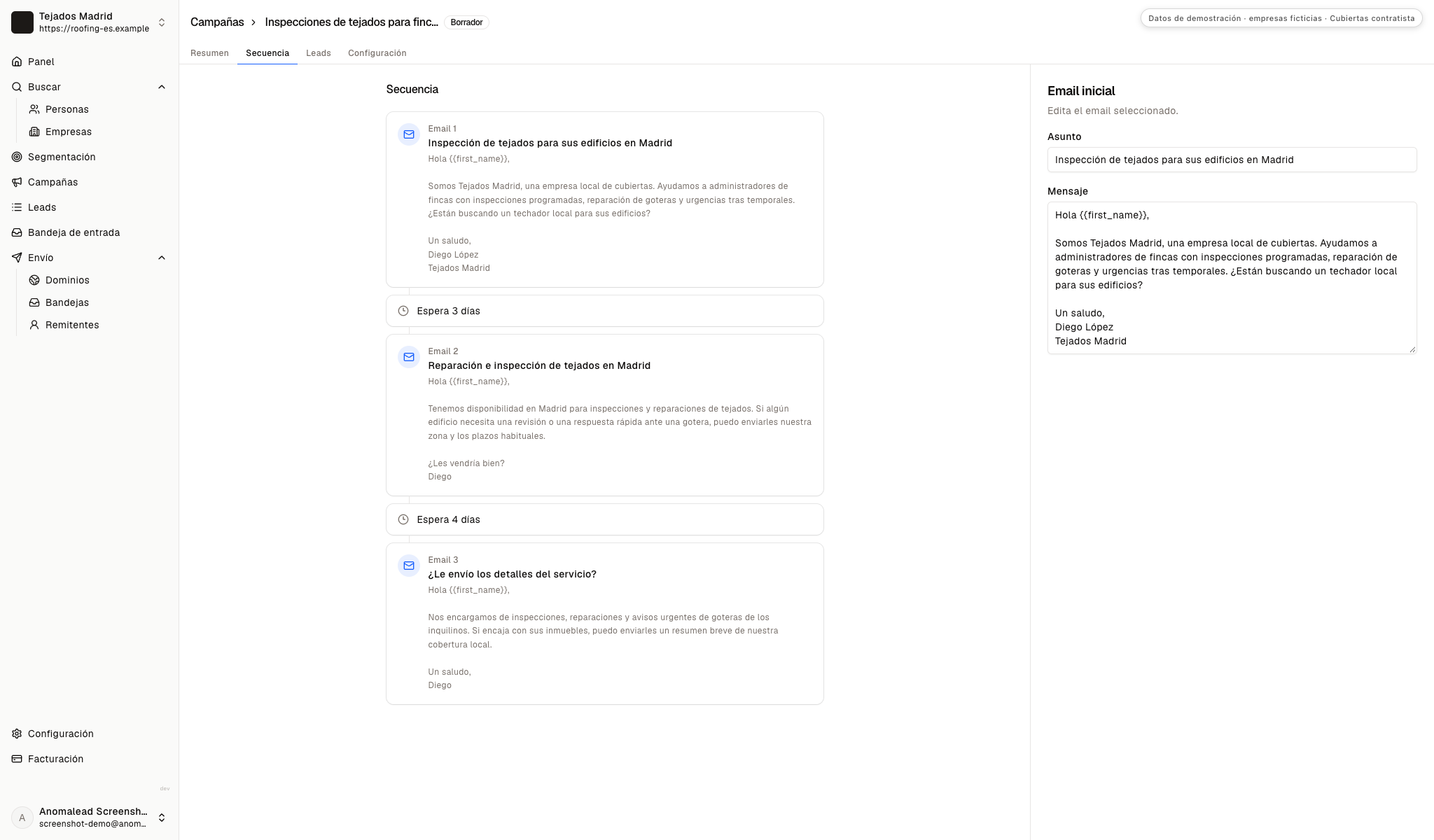Screen dimensions: 1434x840
Task: Click the Datos de demostración badge
Action: pyautogui.click(x=1281, y=18)
